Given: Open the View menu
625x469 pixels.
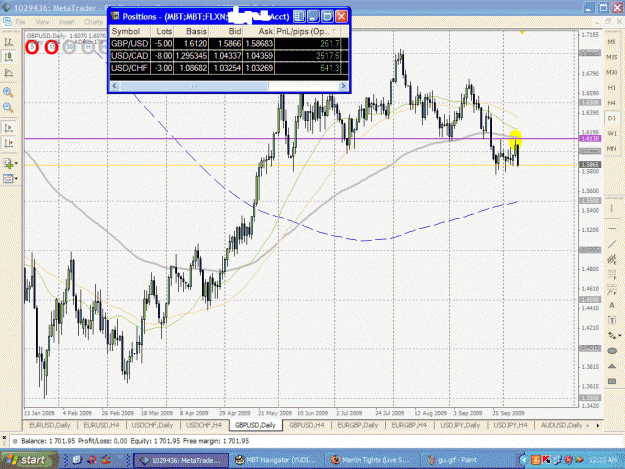Looking at the screenshot, I should coord(42,22).
